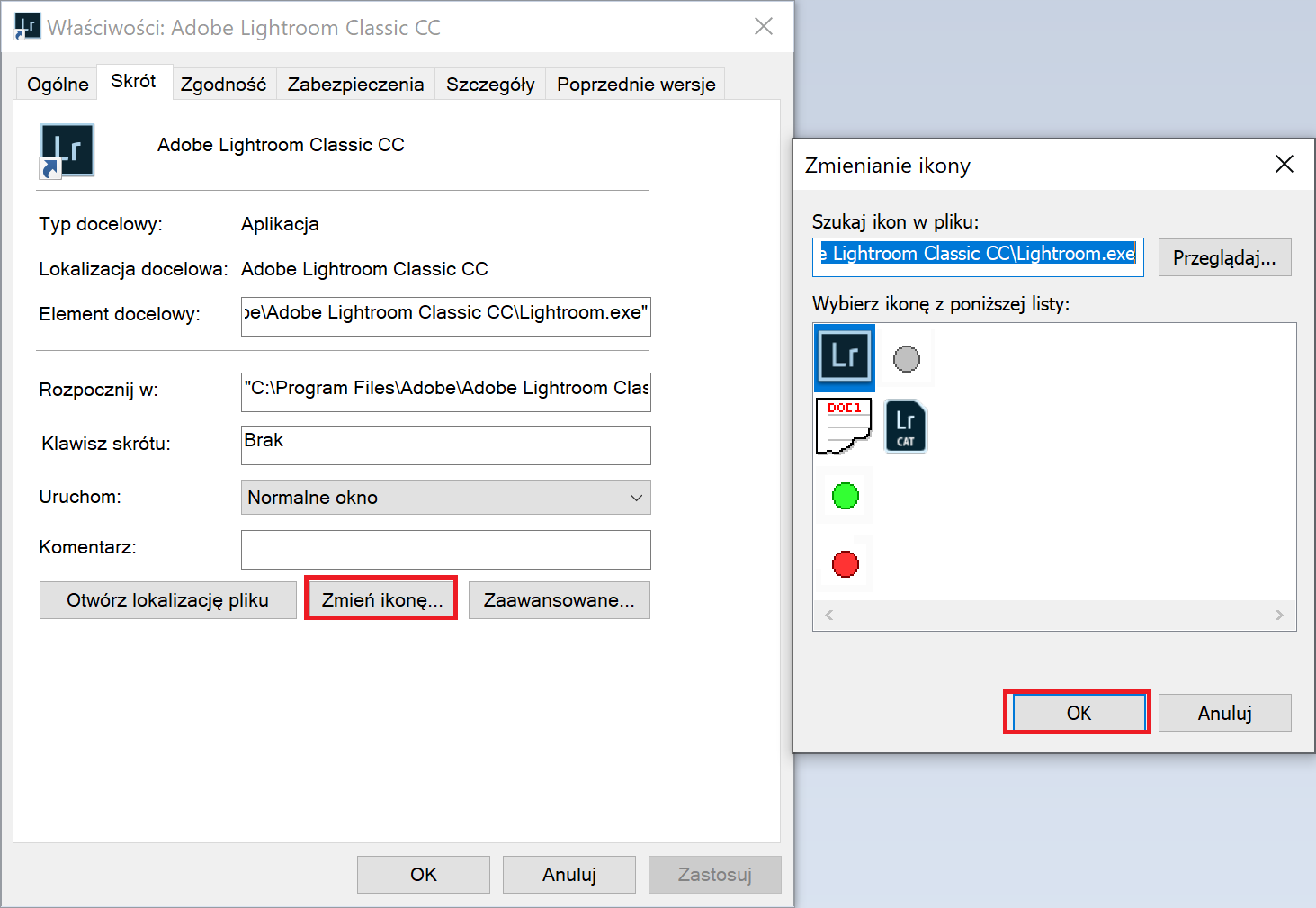Pick the DOC1 document icon
1316x908 pixels.
(844, 426)
